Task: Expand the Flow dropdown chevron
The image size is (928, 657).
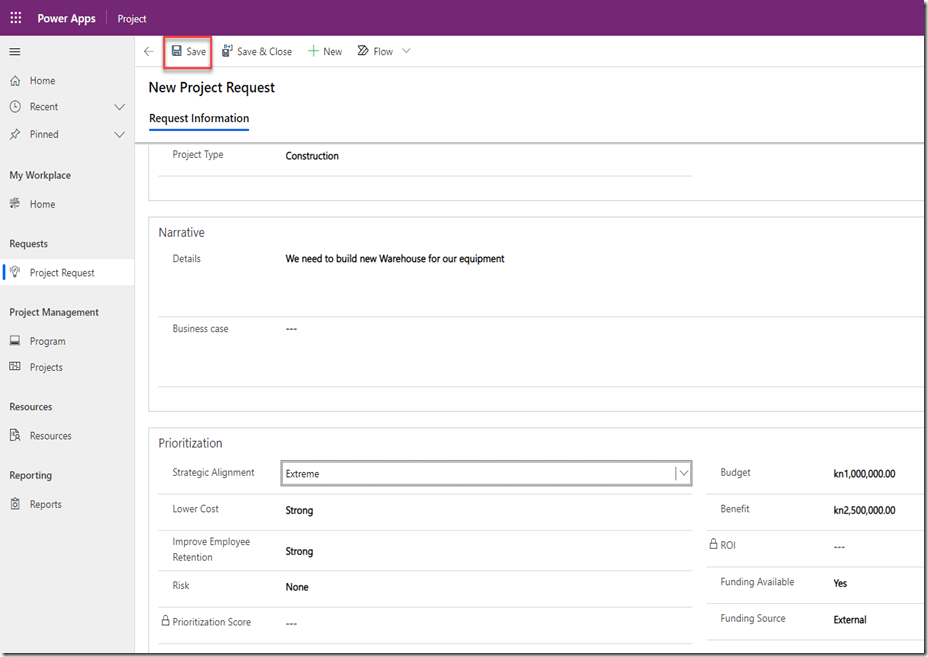Action: (x=406, y=52)
